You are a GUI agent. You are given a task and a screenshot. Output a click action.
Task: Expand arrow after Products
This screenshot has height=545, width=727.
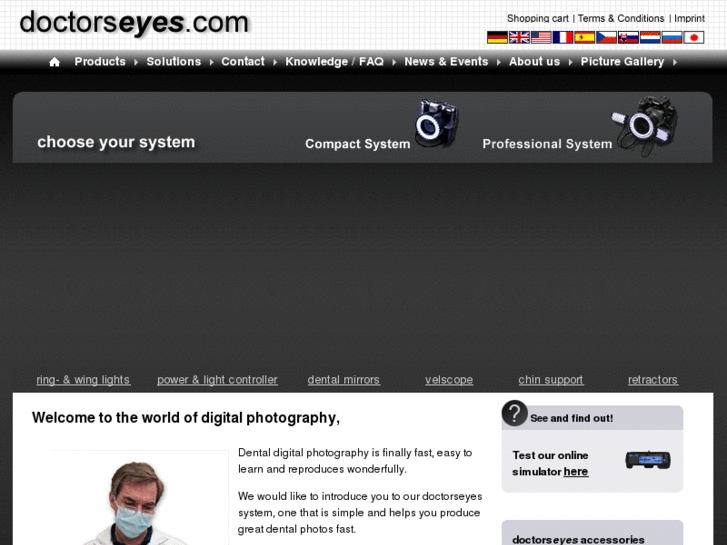pyautogui.click(x=136, y=62)
